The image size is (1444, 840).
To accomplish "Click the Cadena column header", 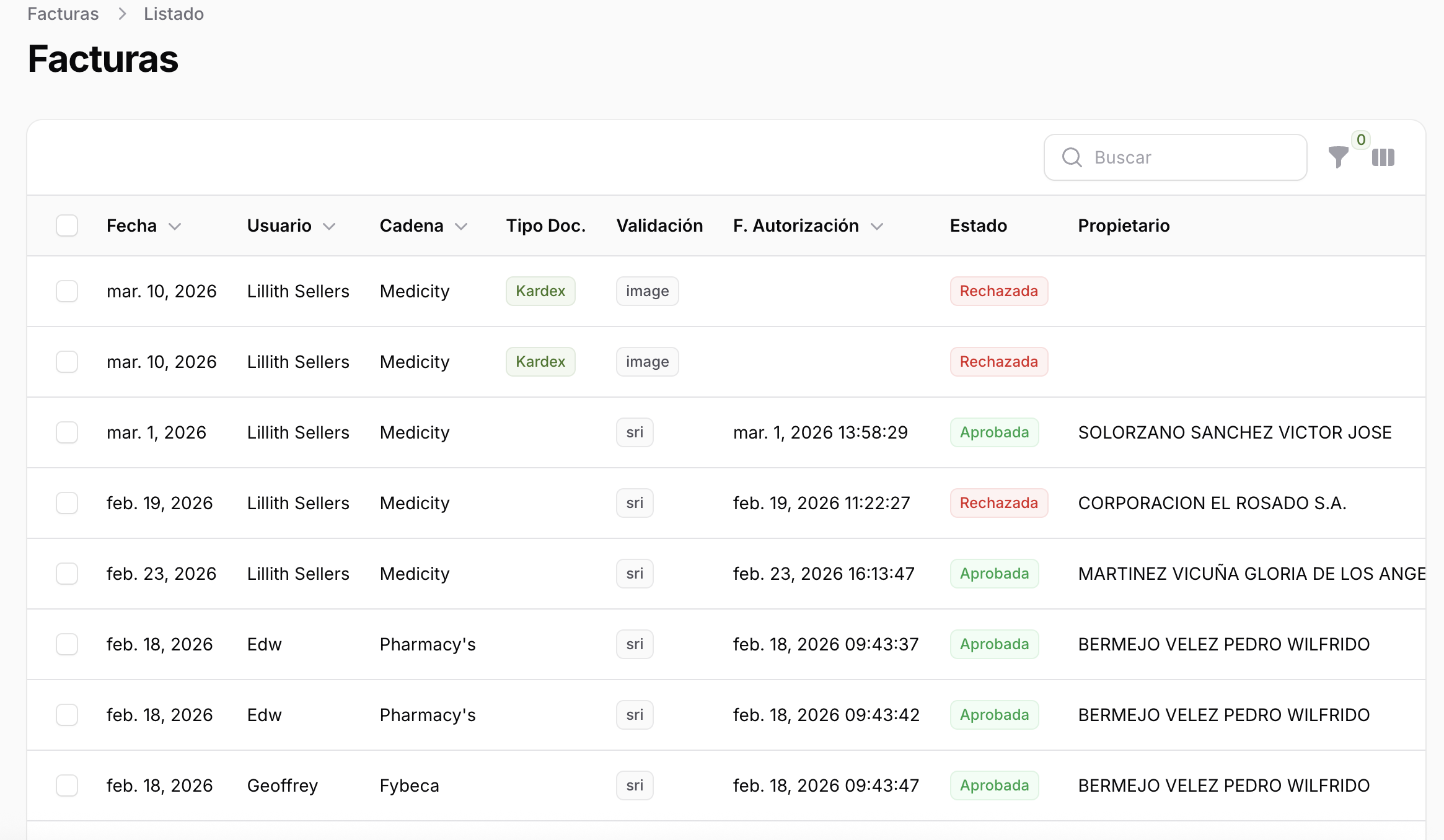I will (x=412, y=225).
